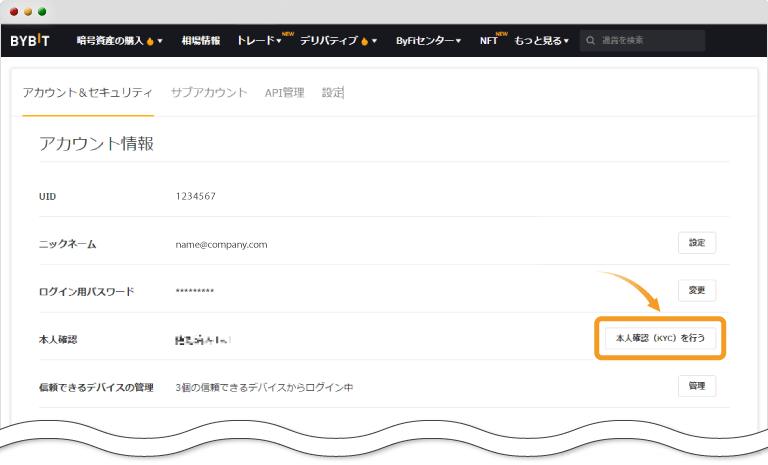Click the nickname name@company.com text

click(221, 245)
